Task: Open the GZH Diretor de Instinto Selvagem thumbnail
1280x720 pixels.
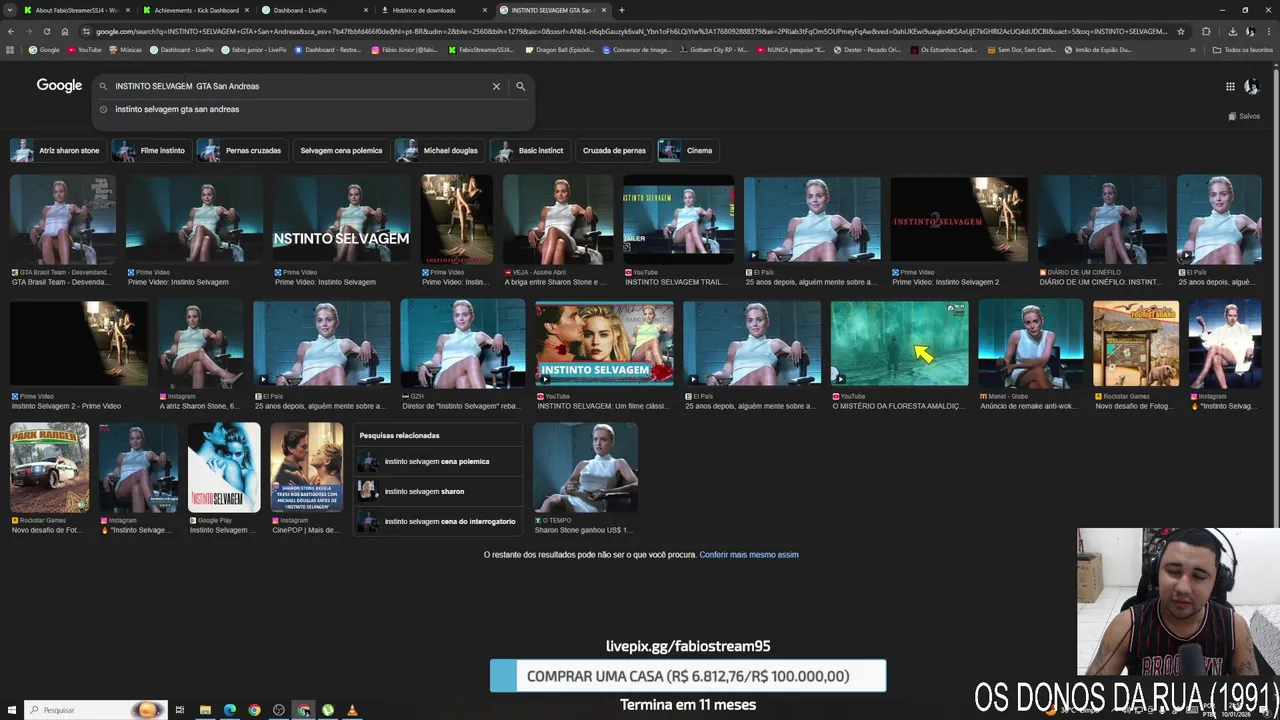Action: (x=463, y=343)
